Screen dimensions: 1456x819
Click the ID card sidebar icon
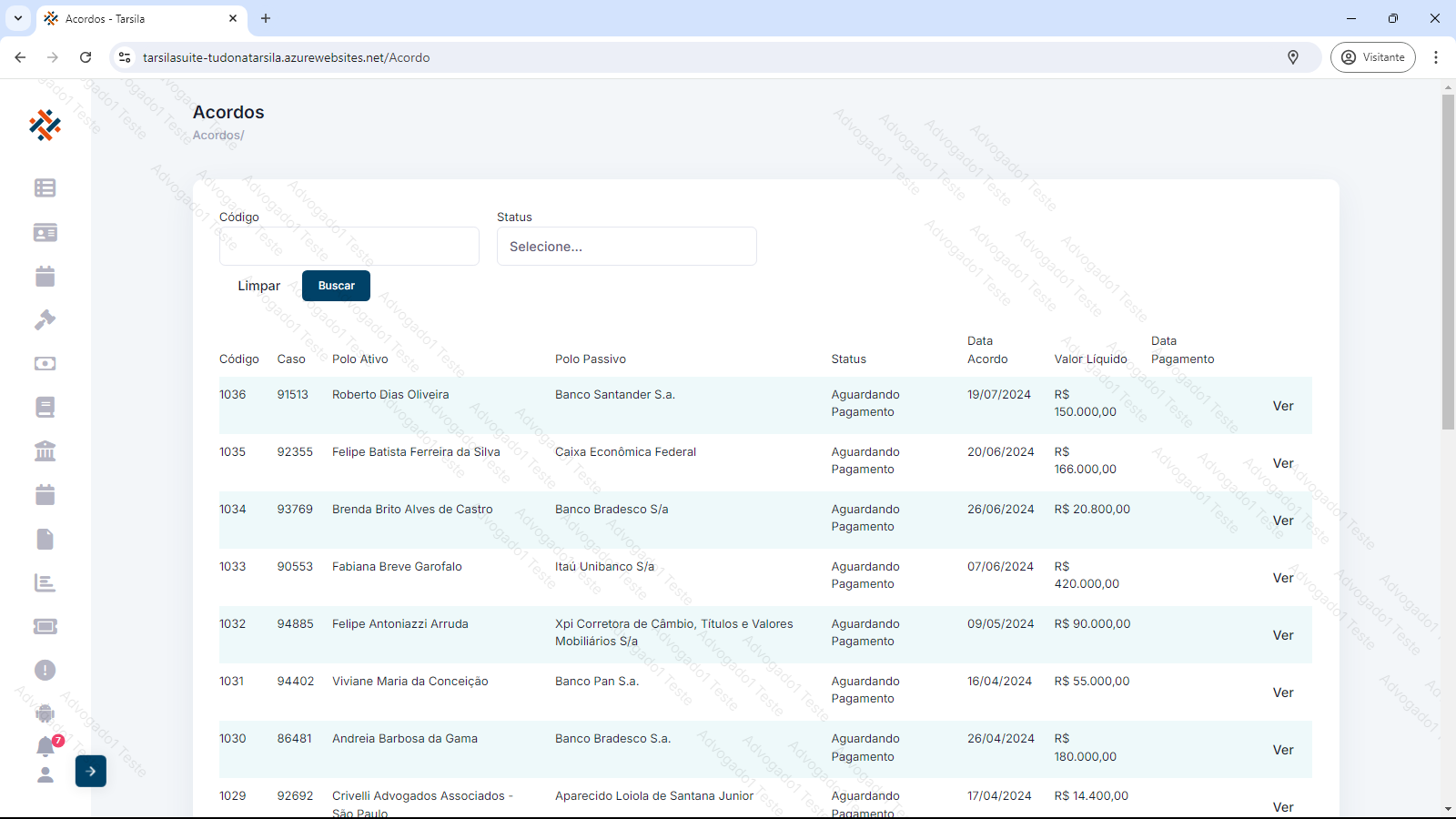pos(45,232)
